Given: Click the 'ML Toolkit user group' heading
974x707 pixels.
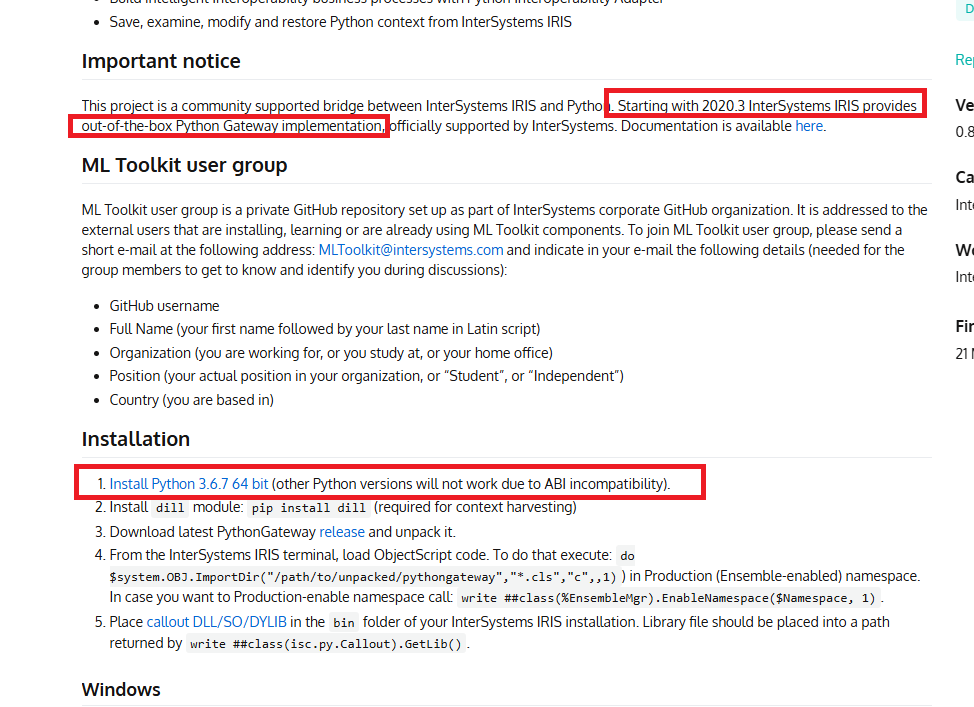Looking at the screenshot, I should (x=184, y=165).
